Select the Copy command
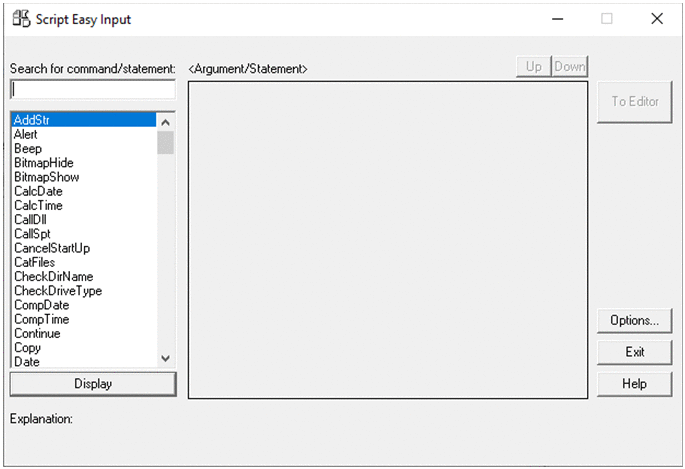 click(83, 348)
